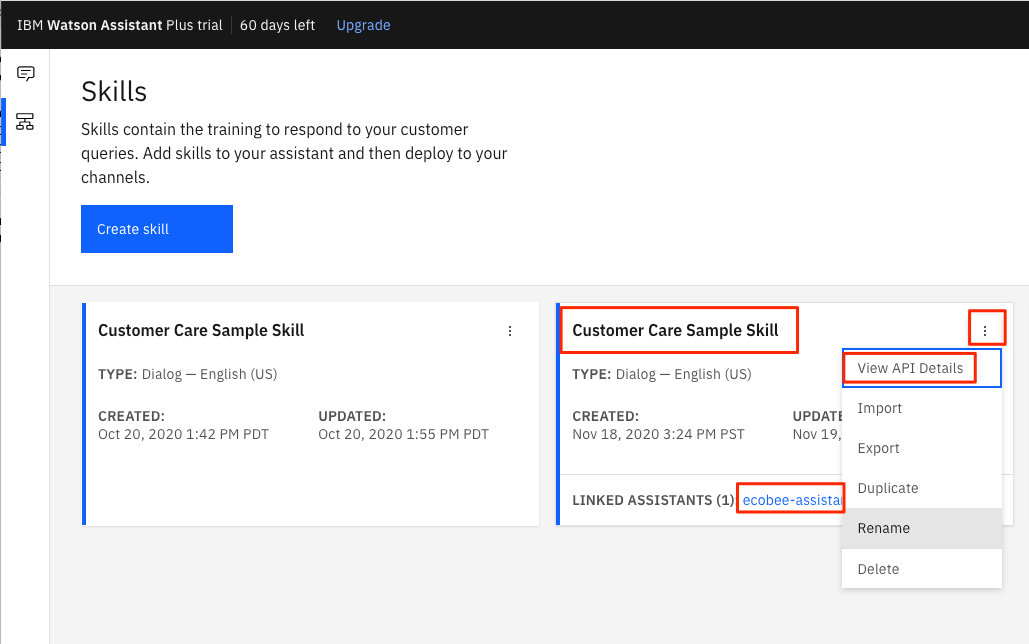Choose View API Details from menu
This screenshot has height=644, width=1029.
click(x=921, y=368)
